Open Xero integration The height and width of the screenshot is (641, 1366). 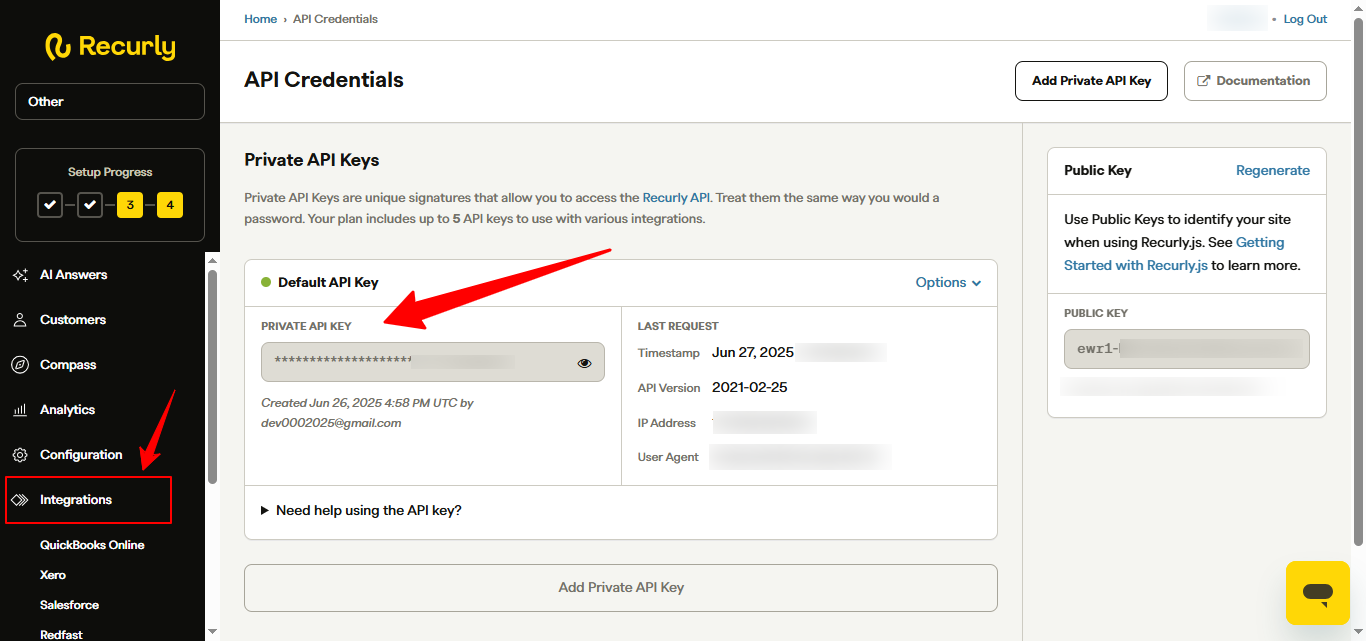point(53,575)
